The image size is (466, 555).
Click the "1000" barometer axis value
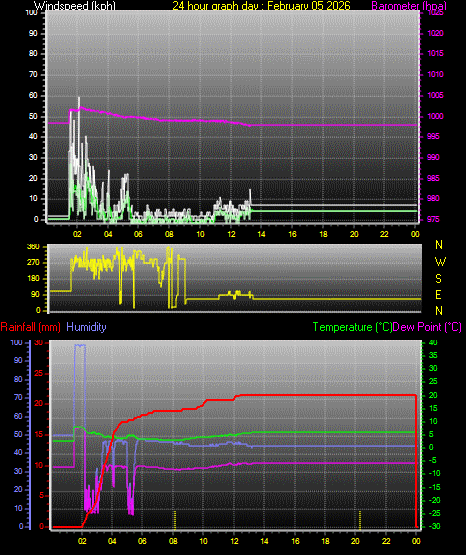436,116
